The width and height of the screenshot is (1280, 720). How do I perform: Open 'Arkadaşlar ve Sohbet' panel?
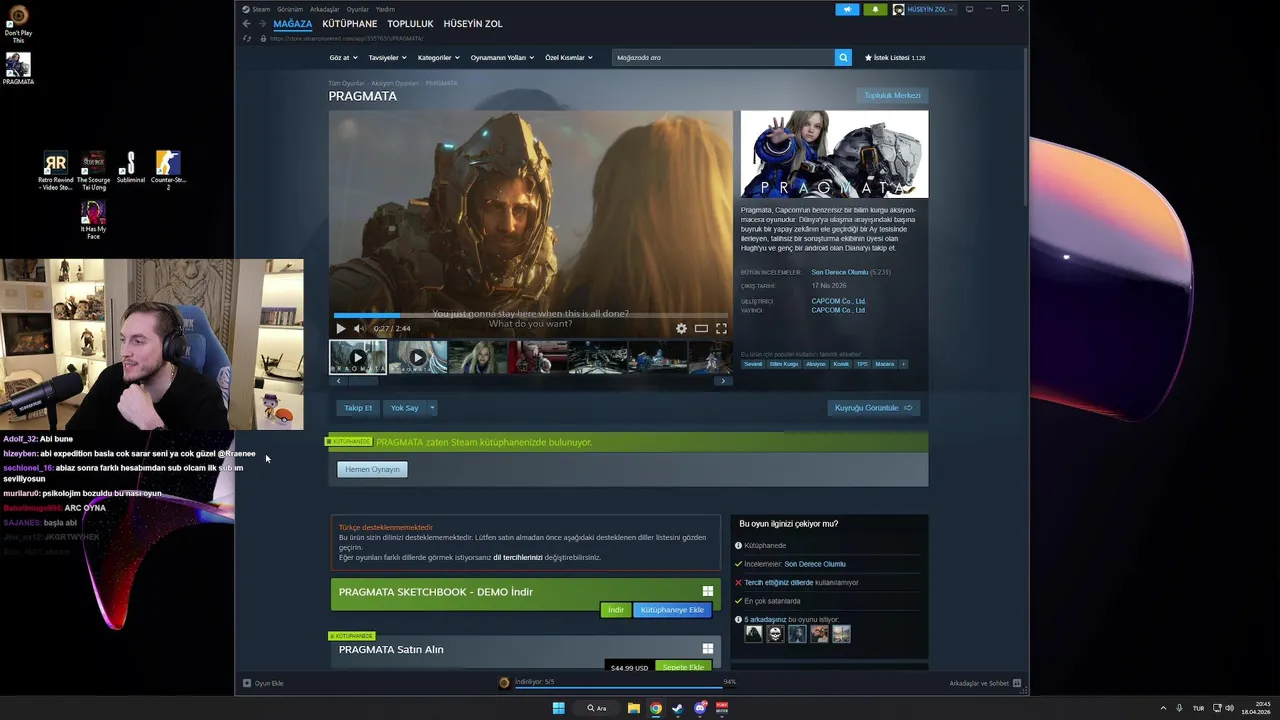pyautogui.click(x=985, y=683)
